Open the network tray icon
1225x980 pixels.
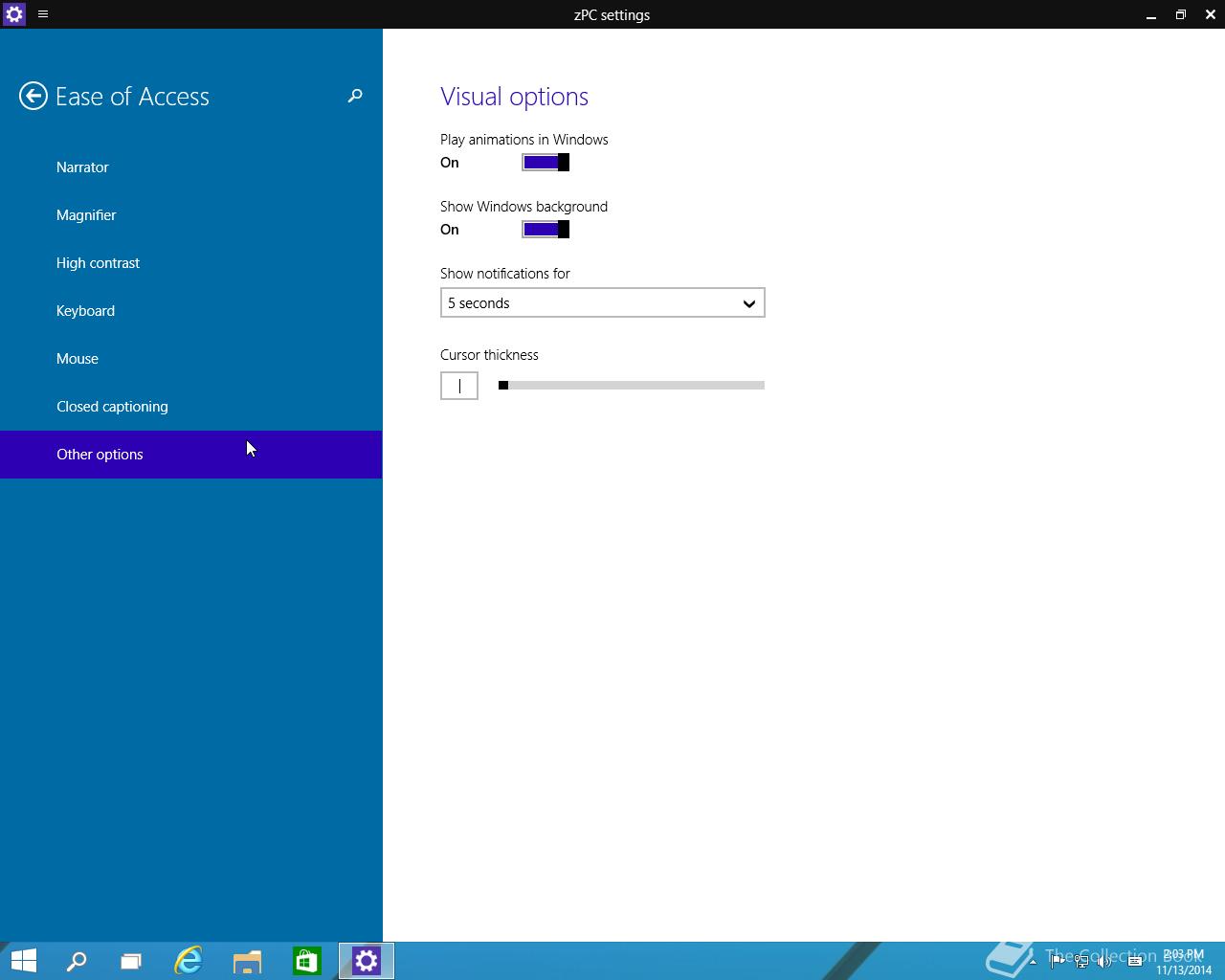coord(1081,961)
